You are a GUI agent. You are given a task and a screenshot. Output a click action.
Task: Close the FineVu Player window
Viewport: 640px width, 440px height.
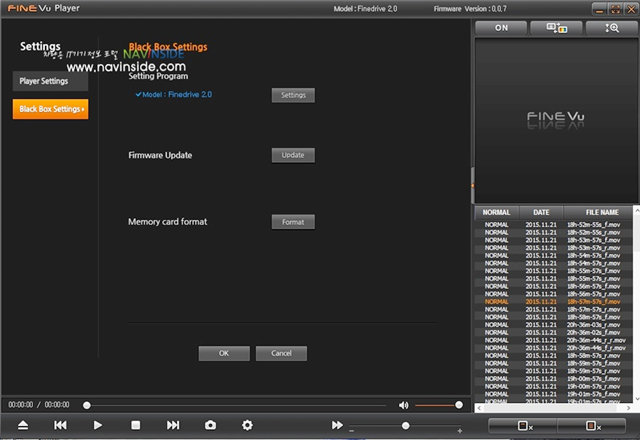click(x=631, y=9)
